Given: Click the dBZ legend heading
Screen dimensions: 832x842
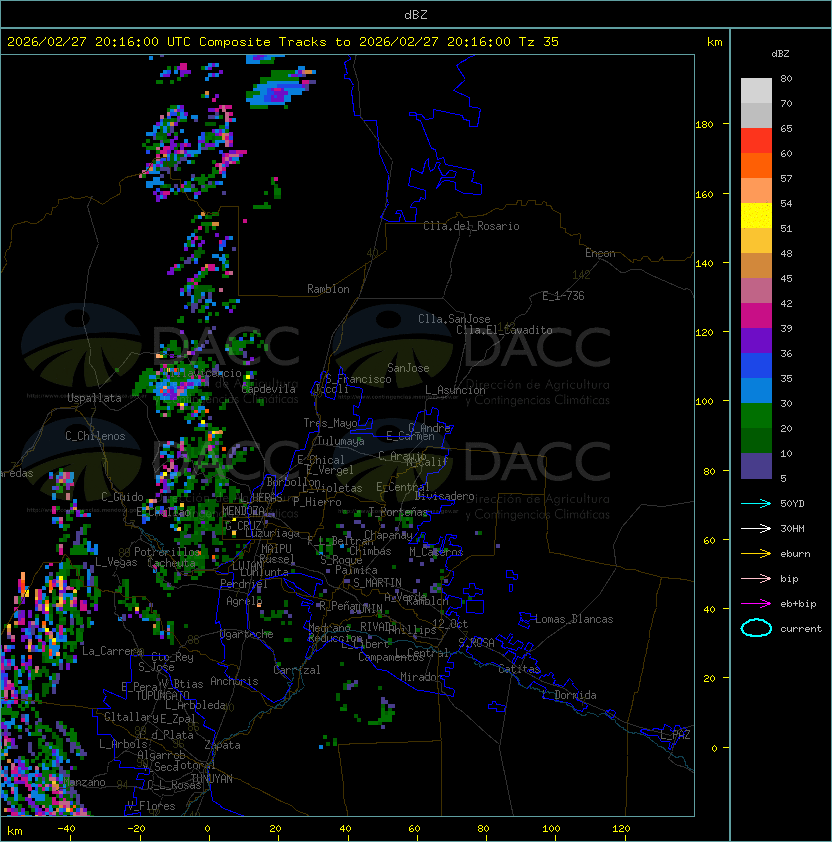Looking at the screenshot, I should [780, 54].
